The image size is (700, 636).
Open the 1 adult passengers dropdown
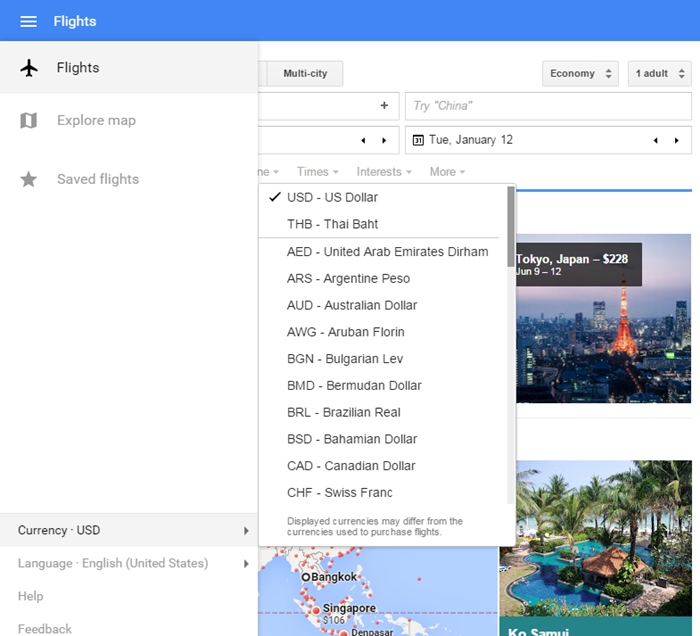click(x=660, y=74)
